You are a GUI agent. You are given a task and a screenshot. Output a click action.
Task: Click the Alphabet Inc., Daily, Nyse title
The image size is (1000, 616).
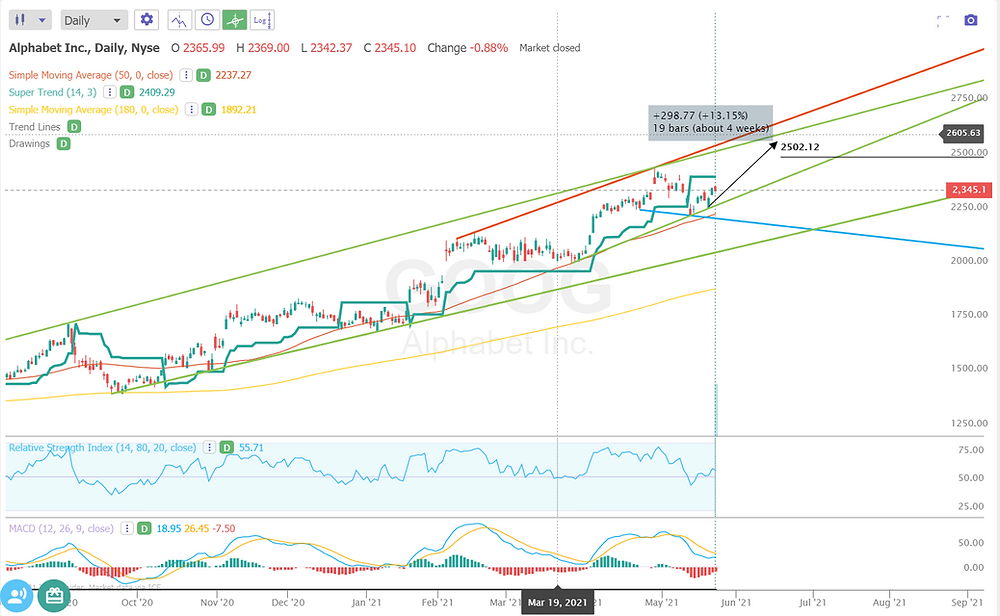[84, 48]
